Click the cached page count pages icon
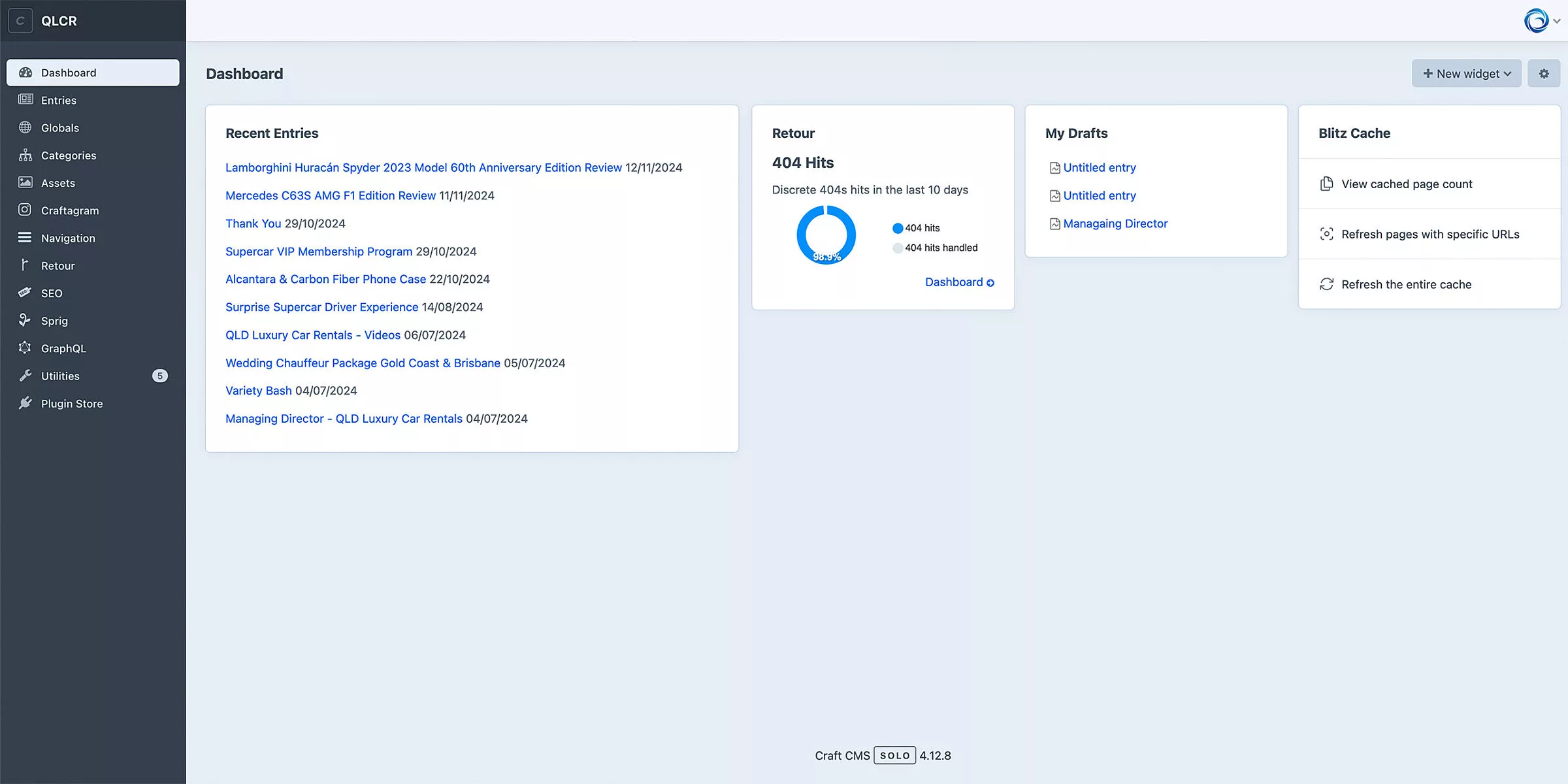 click(1326, 184)
